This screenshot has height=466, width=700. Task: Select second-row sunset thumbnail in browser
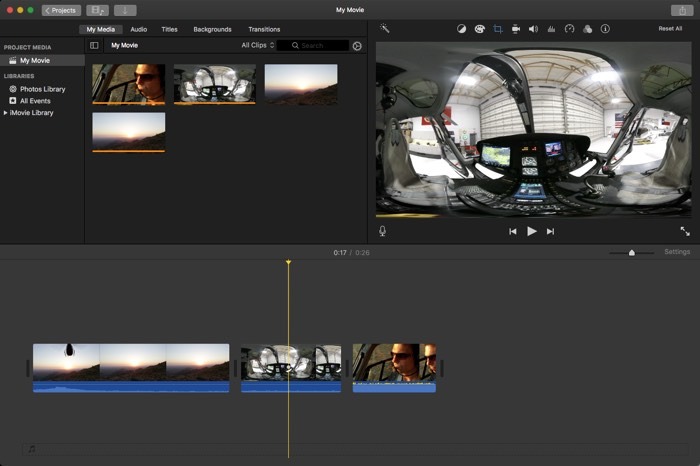point(129,132)
